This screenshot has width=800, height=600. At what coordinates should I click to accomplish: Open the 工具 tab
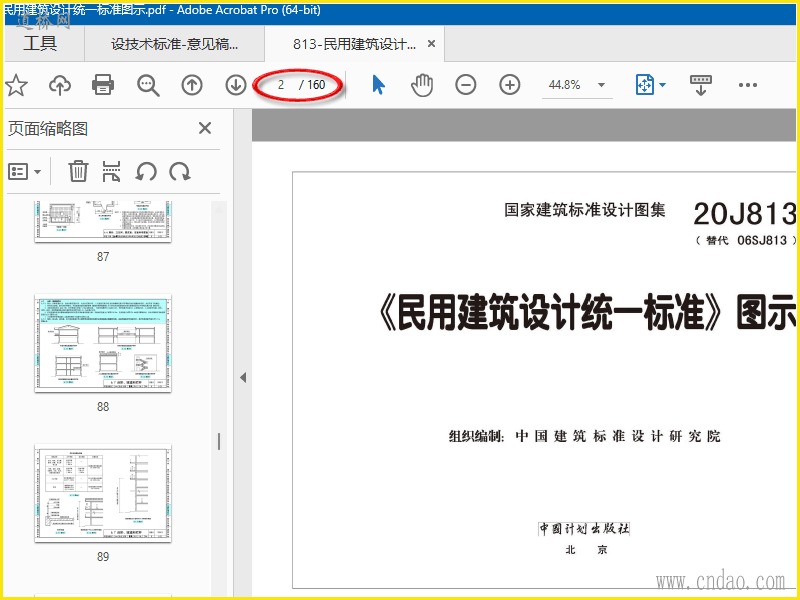40,43
